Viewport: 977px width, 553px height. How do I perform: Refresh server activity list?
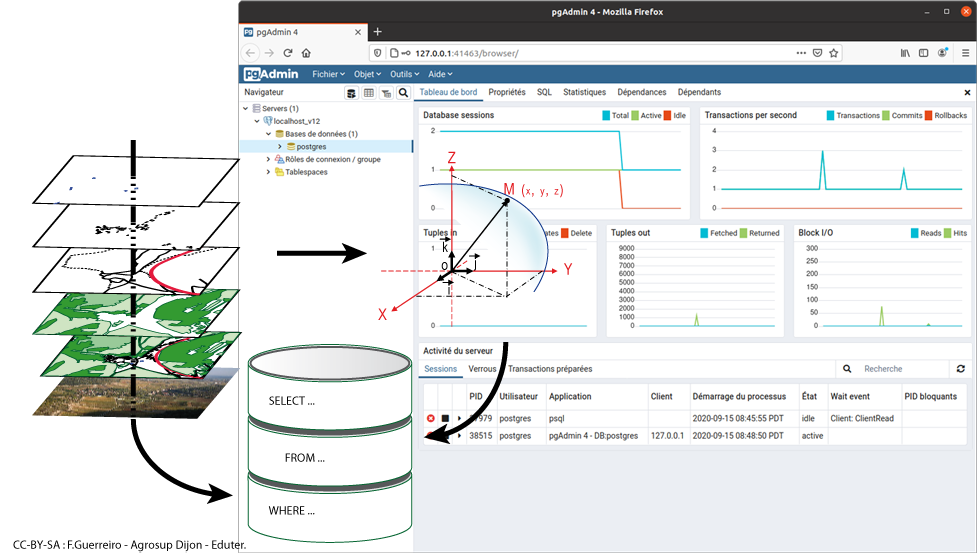coord(961,369)
